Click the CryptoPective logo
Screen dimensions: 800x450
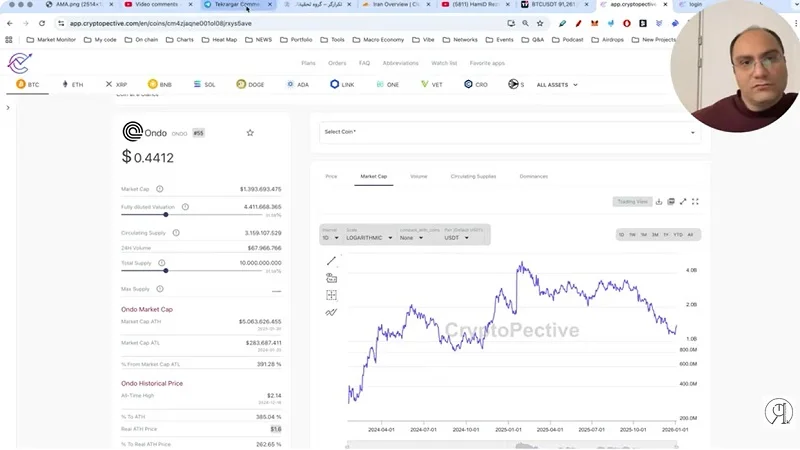tap(19, 63)
